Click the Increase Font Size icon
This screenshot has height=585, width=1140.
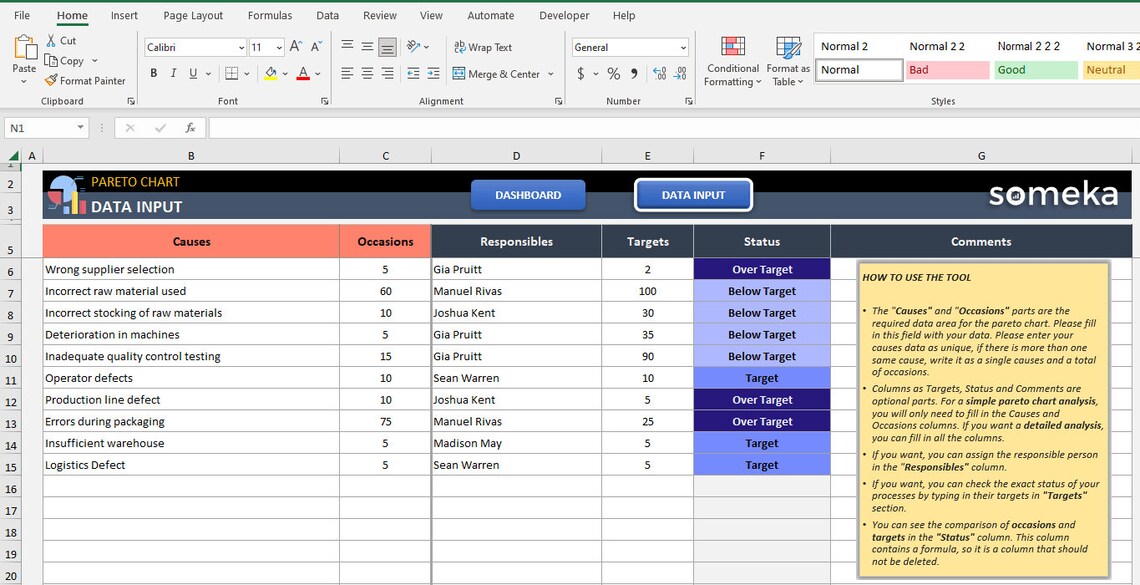tap(295, 45)
